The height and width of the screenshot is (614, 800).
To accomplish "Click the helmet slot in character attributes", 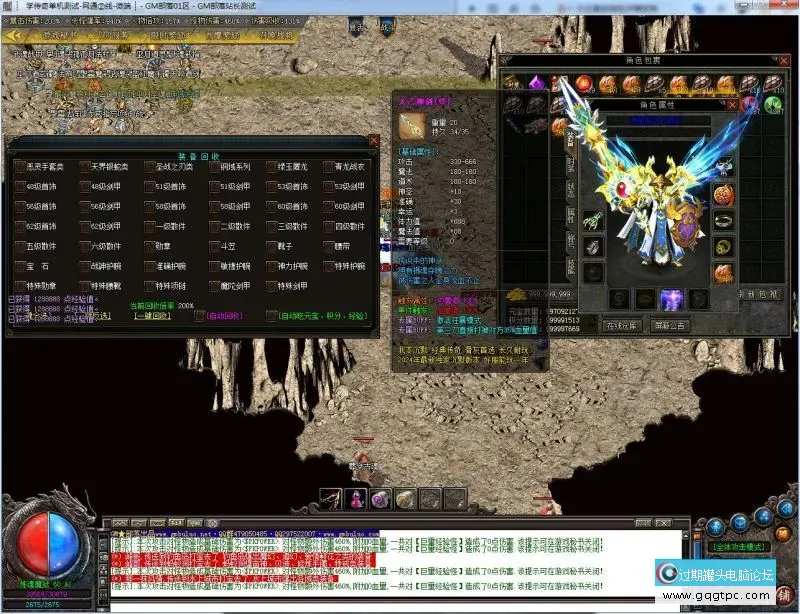I will (724, 167).
